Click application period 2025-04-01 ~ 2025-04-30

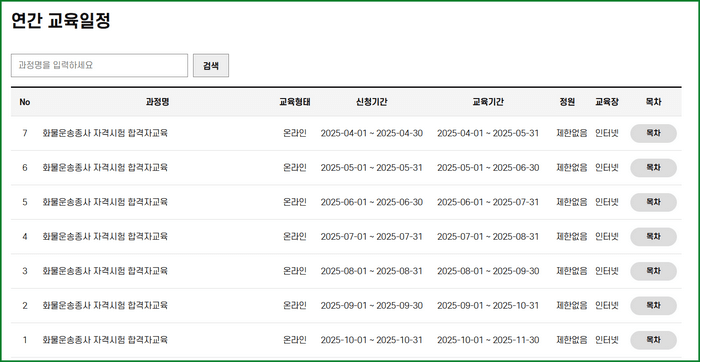pyautogui.click(x=372, y=133)
